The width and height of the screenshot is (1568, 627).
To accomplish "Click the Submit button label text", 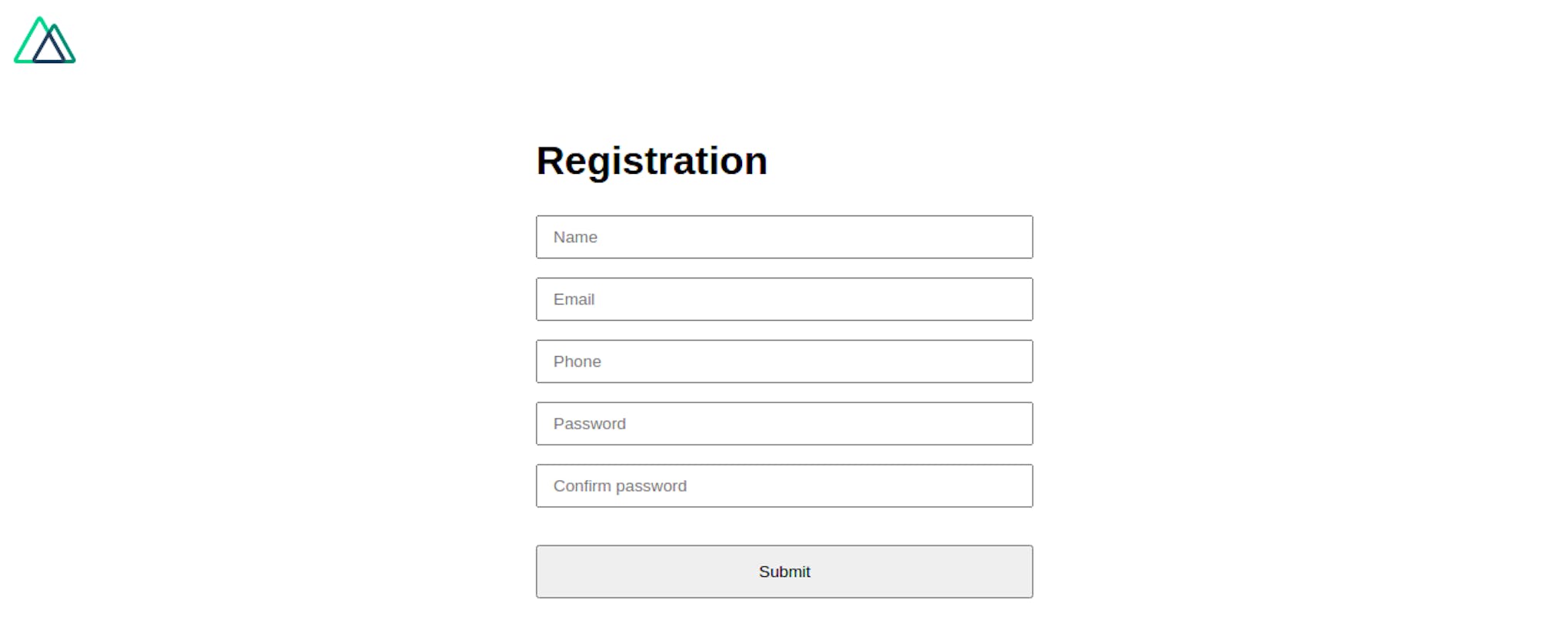I will point(784,571).
